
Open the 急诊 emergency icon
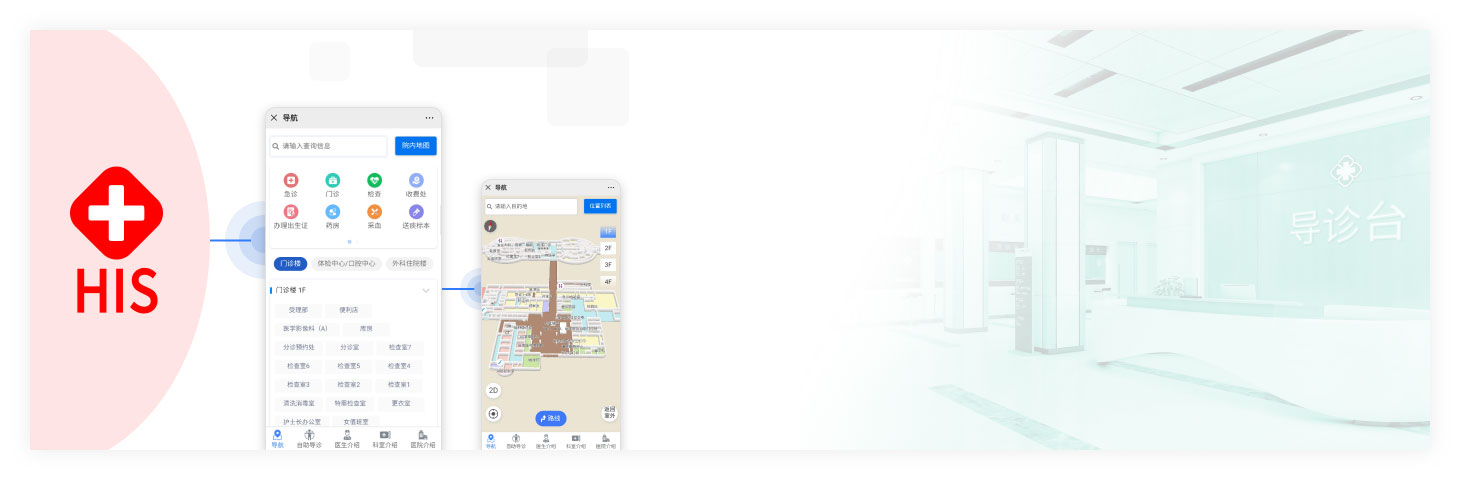click(291, 181)
